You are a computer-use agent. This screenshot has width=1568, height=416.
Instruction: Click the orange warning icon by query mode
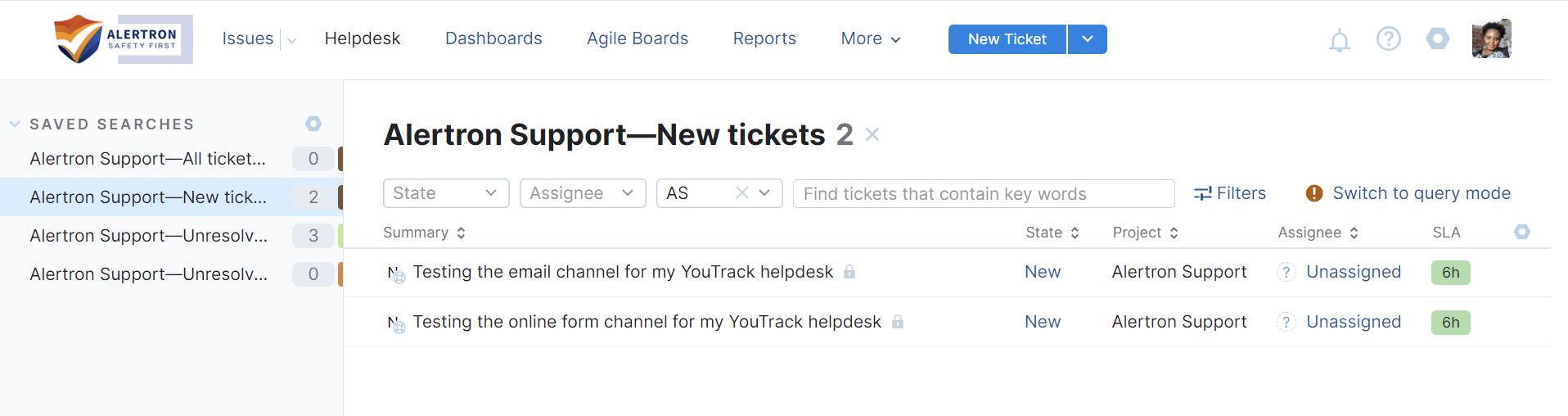1314,193
